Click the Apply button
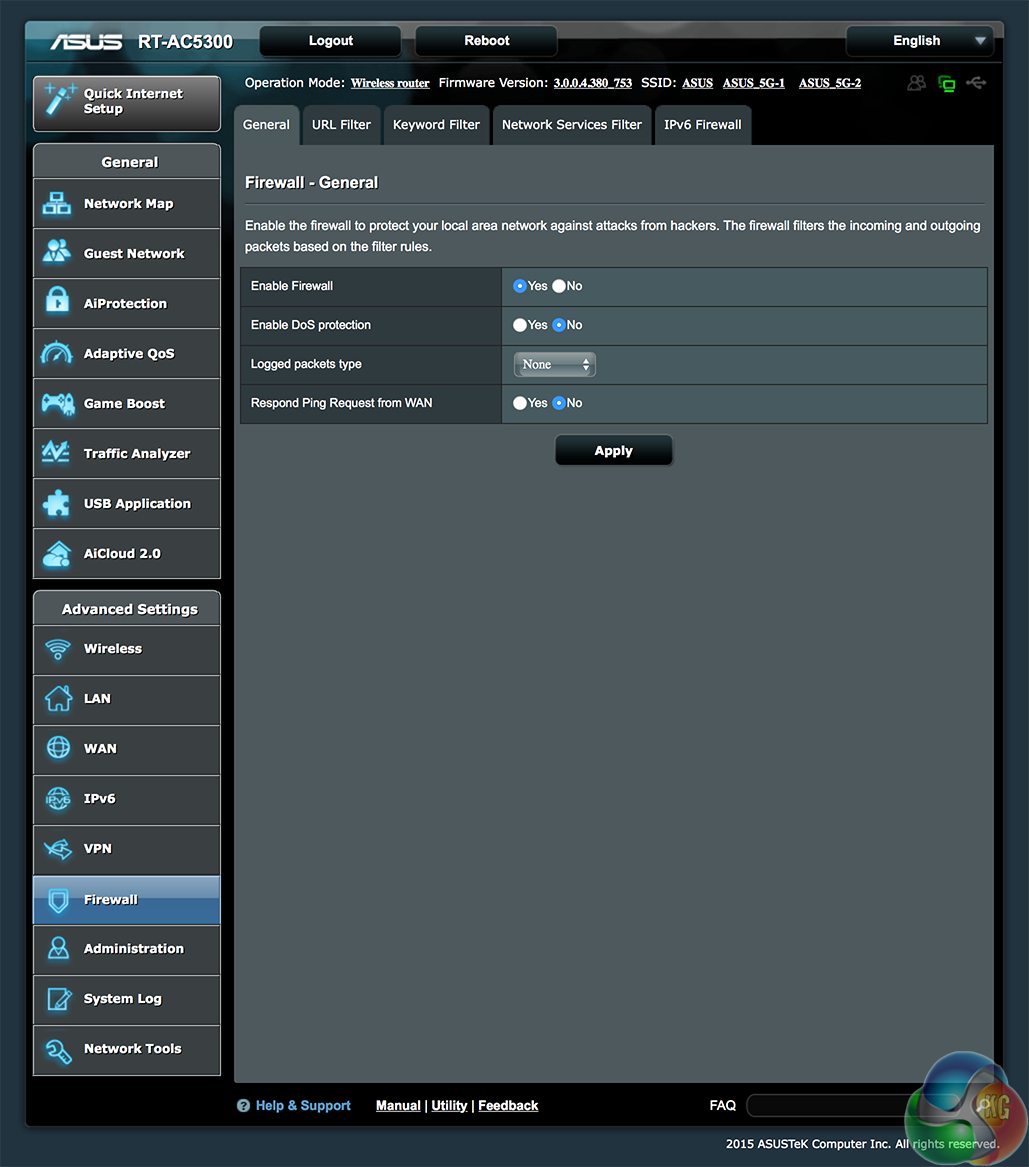 pos(614,450)
